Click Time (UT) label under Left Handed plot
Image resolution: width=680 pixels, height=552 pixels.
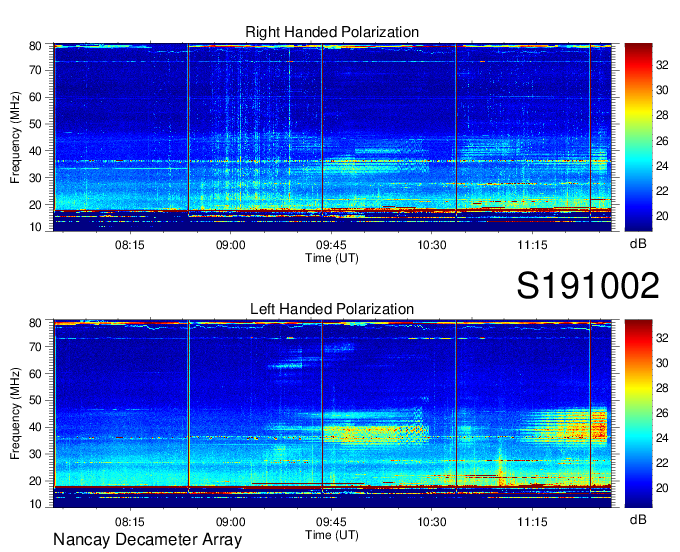point(332,535)
